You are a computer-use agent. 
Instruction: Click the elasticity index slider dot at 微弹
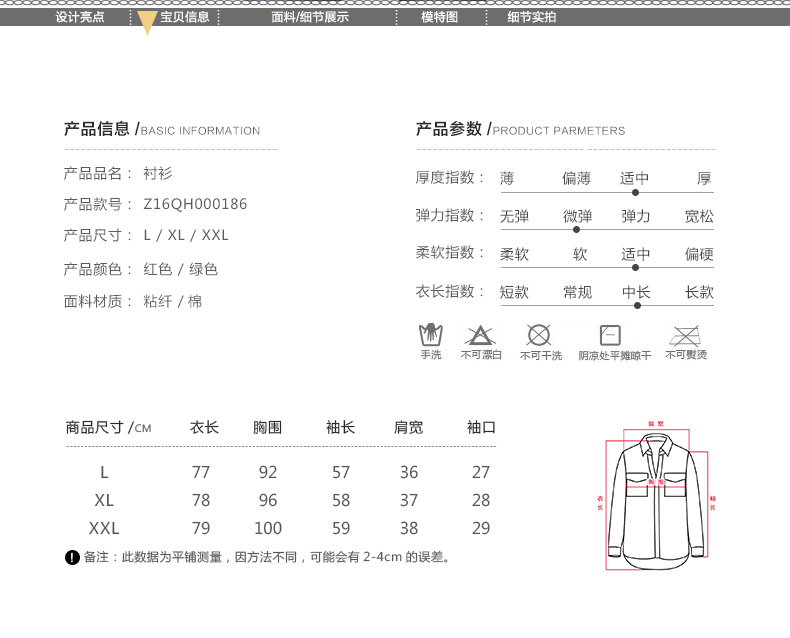(x=577, y=230)
